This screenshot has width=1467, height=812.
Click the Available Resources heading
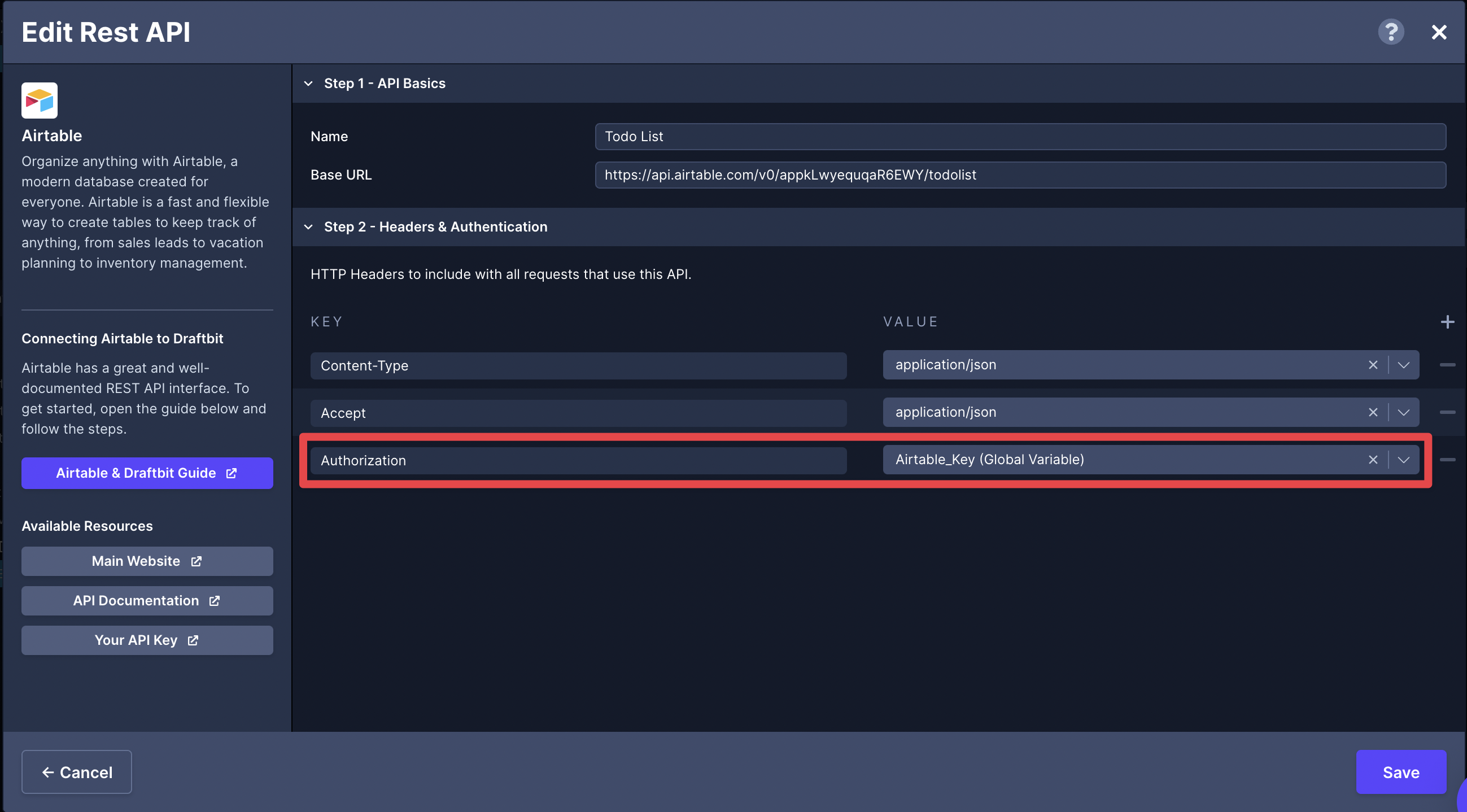87,526
